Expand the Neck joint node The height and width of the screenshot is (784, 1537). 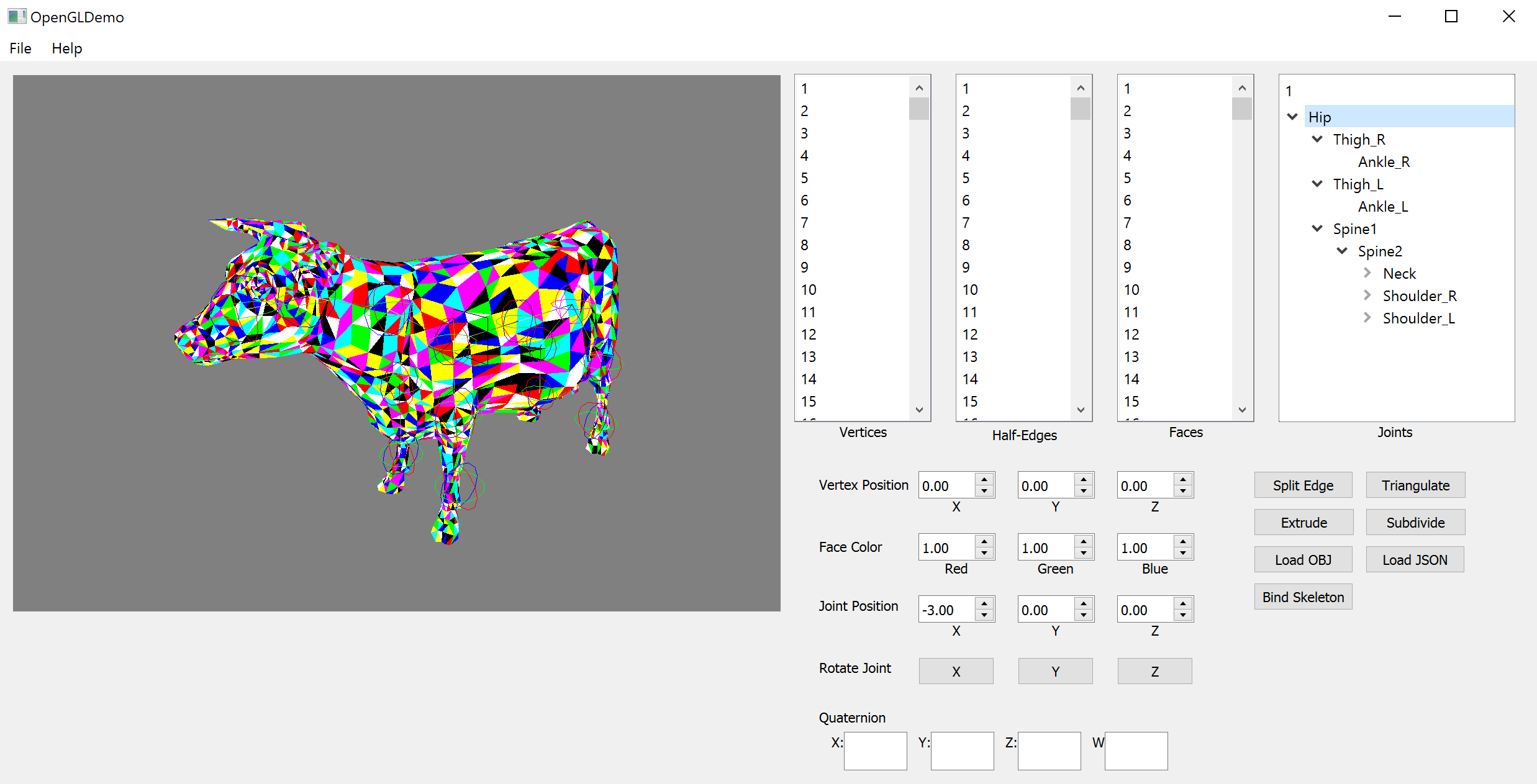[1367, 273]
